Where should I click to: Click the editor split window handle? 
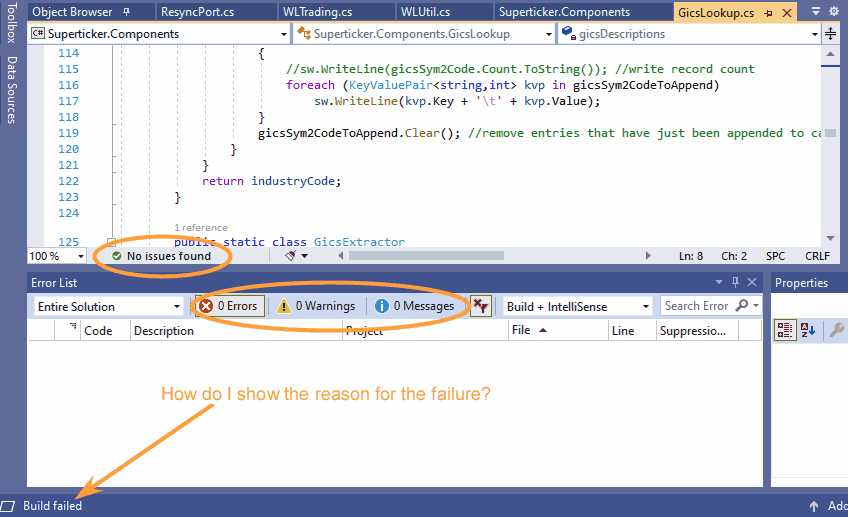coord(831,33)
